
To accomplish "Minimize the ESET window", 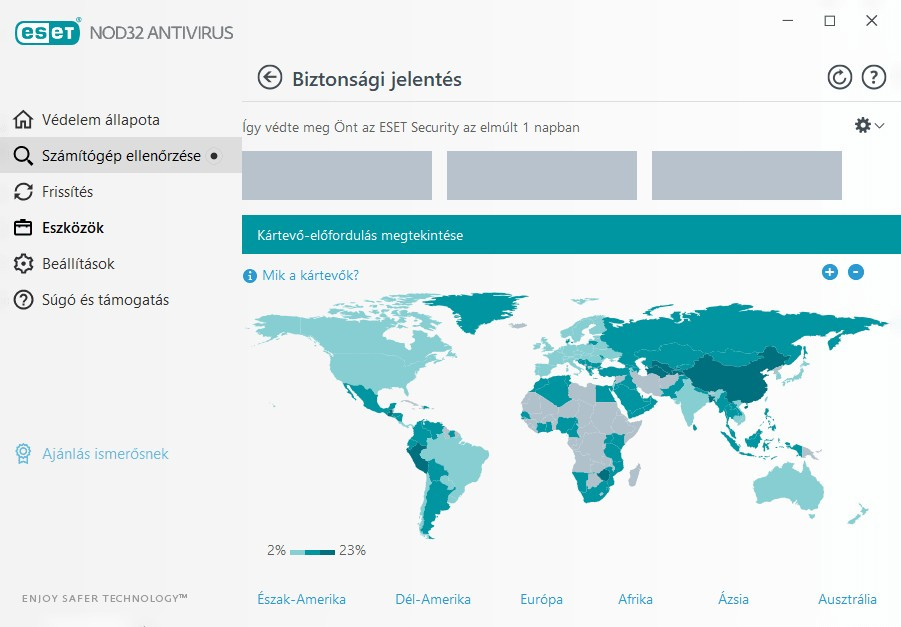I will [788, 21].
